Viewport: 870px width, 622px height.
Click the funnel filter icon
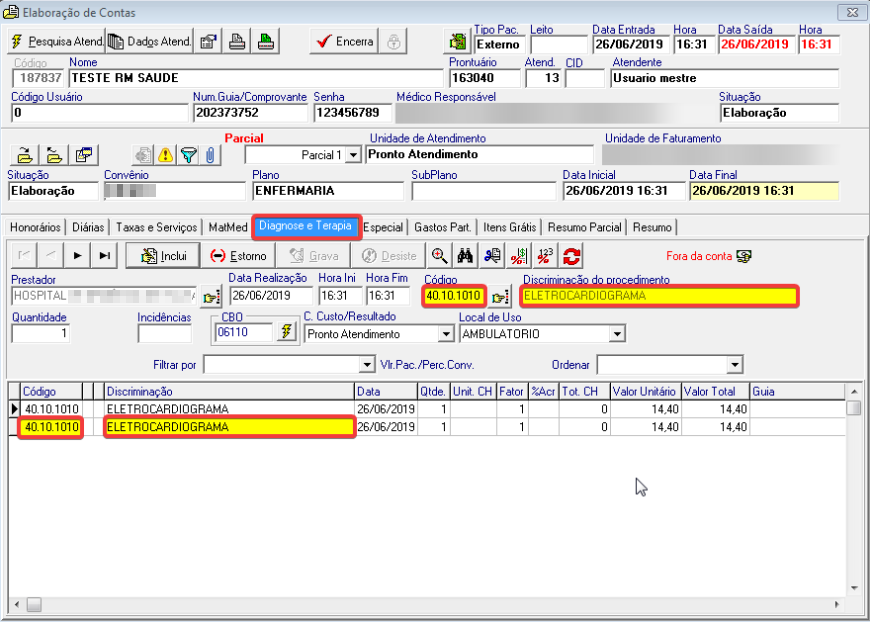coord(189,155)
